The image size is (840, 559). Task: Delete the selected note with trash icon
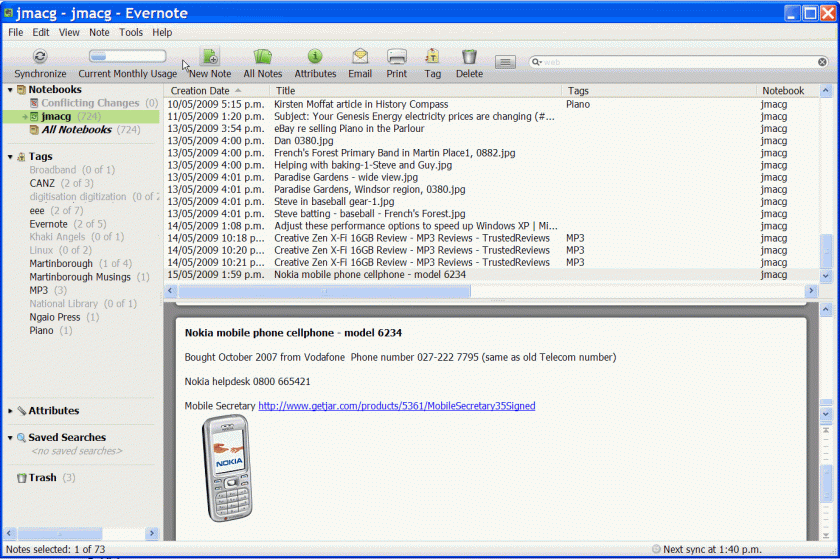[469, 56]
